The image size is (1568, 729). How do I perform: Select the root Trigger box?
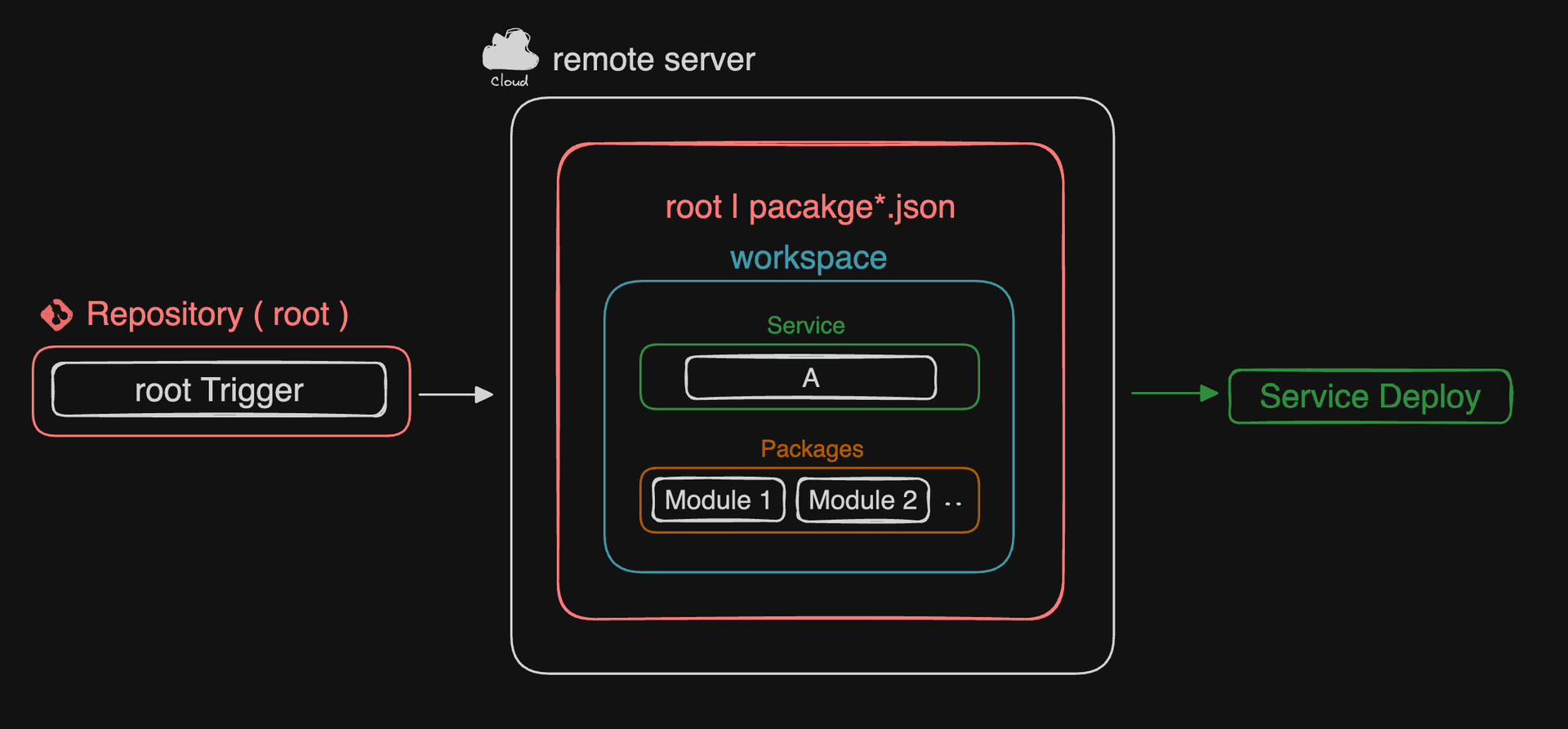pos(219,390)
